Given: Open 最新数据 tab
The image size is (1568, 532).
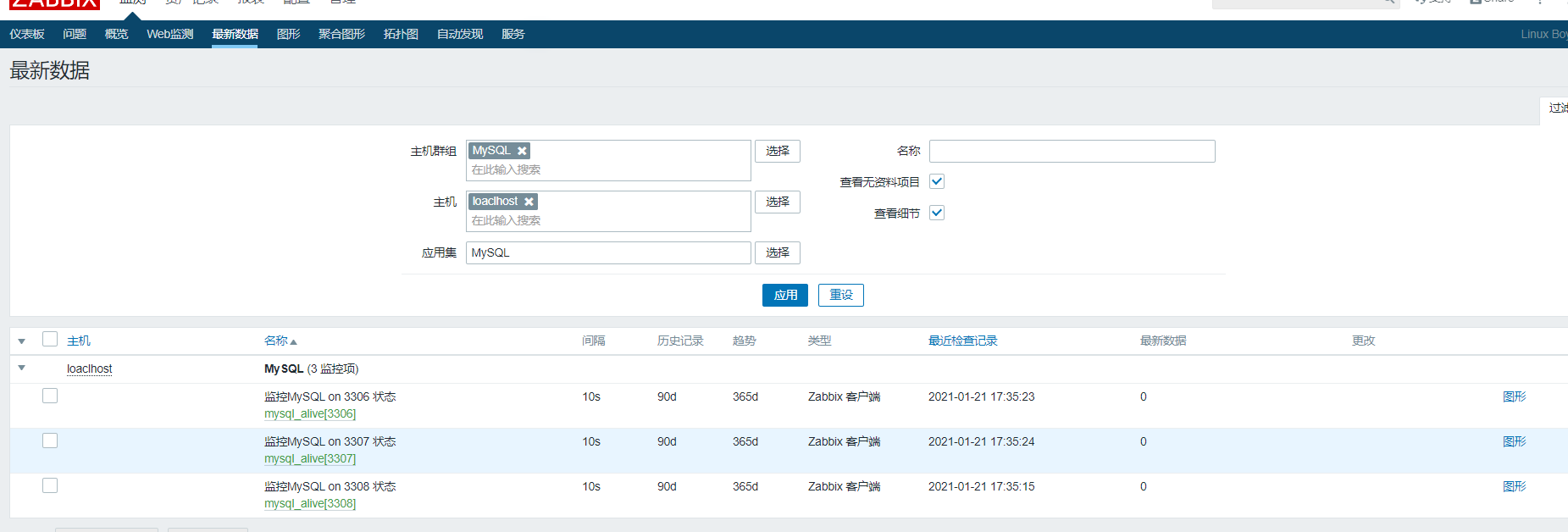Looking at the screenshot, I should 235,34.
